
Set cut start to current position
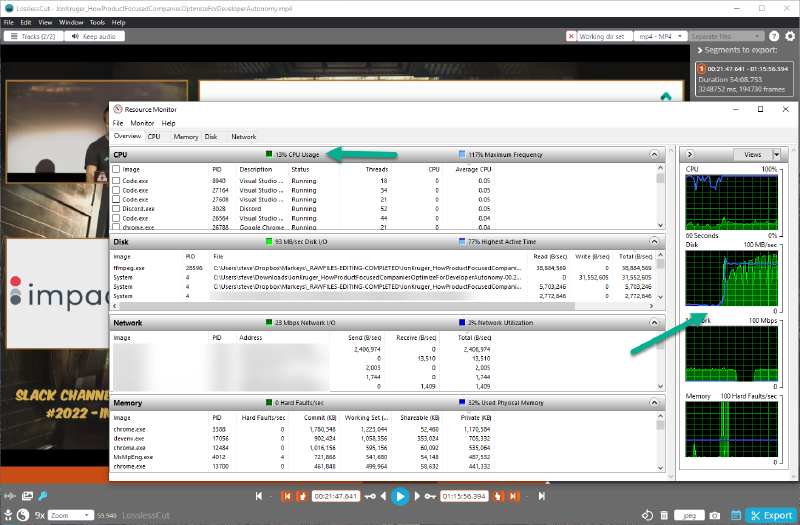tap(302, 496)
